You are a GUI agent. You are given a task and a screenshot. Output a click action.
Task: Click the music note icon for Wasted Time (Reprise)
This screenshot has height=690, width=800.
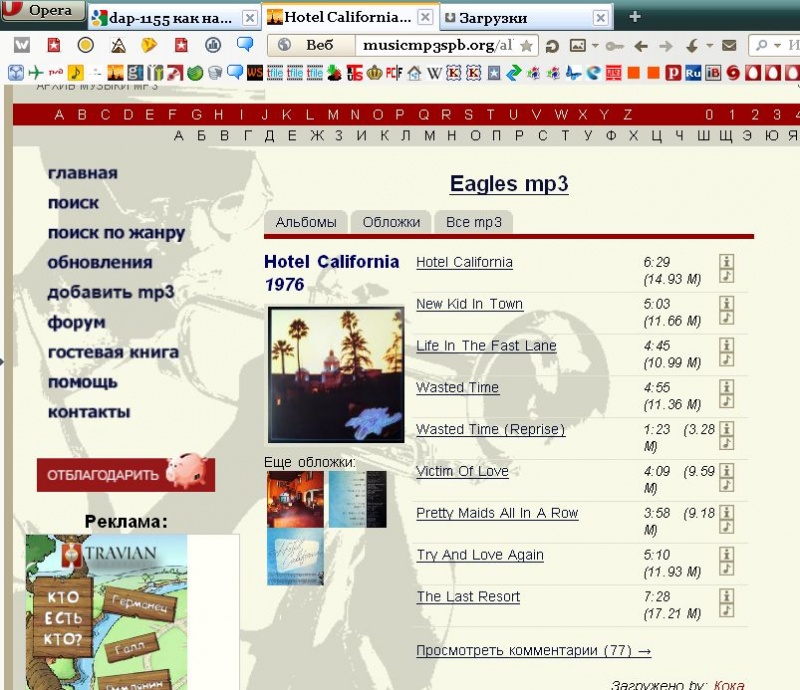[727, 443]
